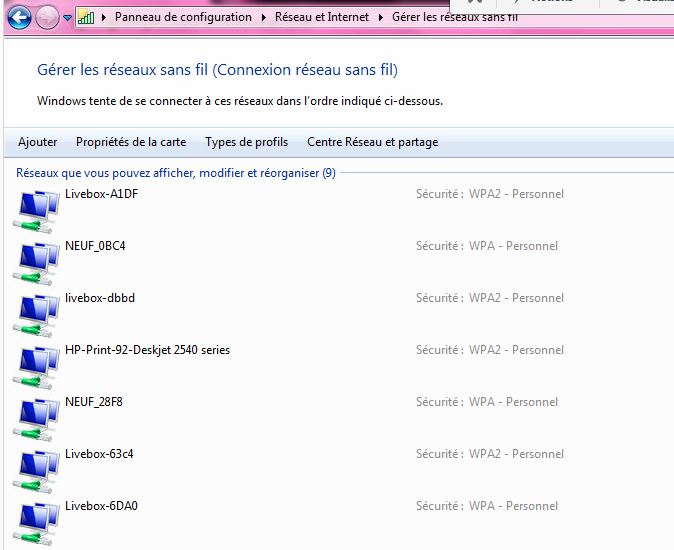Click Ajouter to add a network
This screenshot has height=550, width=674.
38,142
